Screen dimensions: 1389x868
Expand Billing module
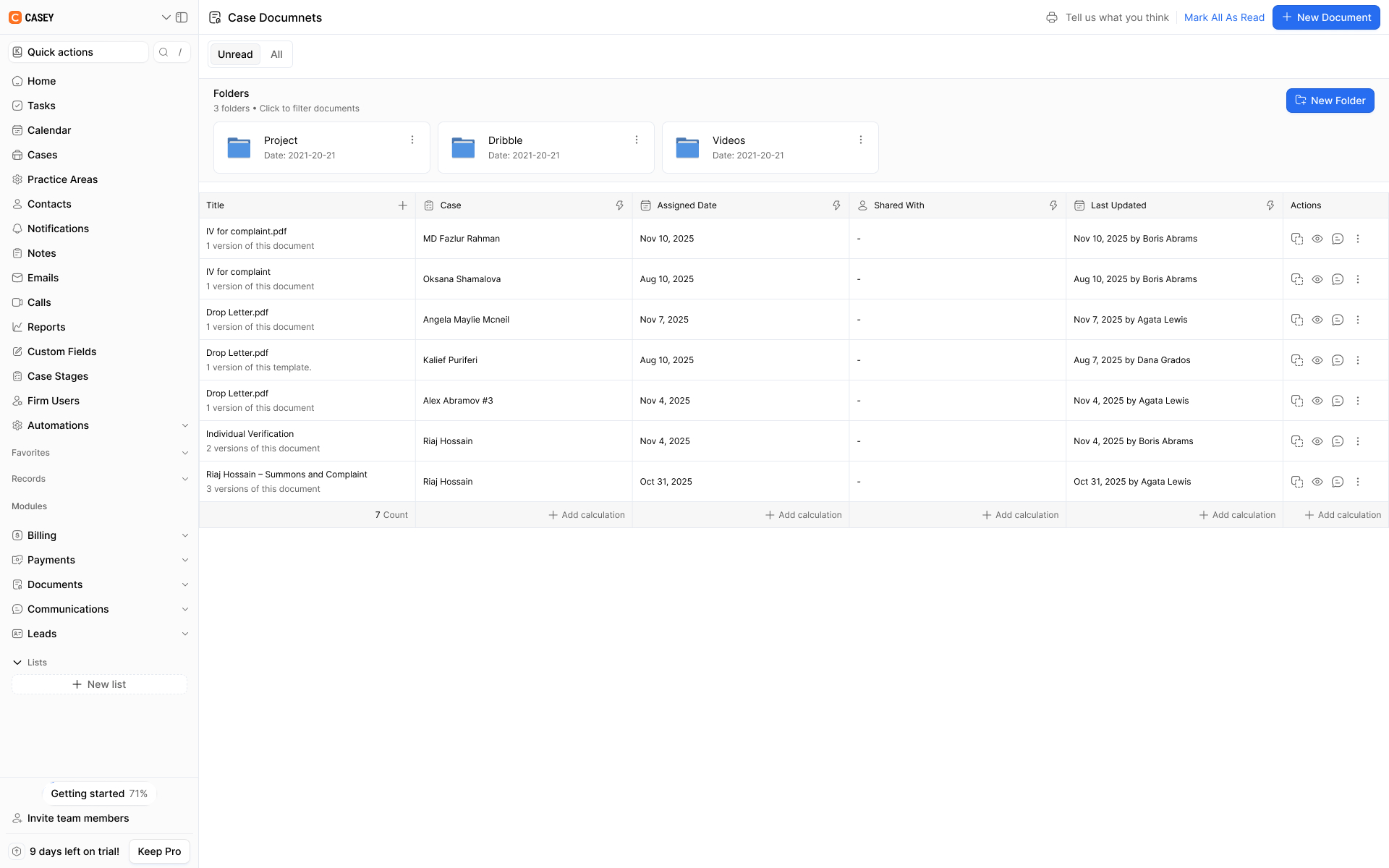click(185, 535)
